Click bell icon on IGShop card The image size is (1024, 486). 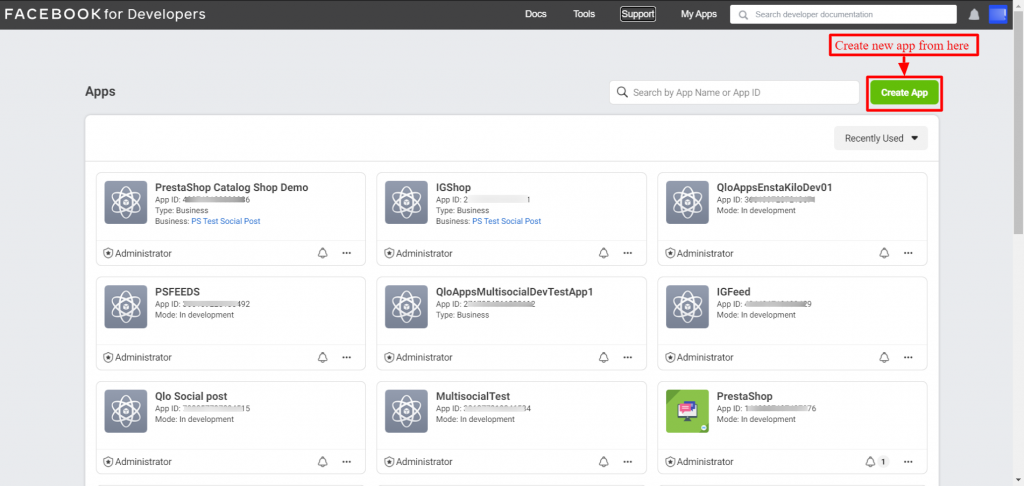tap(603, 253)
